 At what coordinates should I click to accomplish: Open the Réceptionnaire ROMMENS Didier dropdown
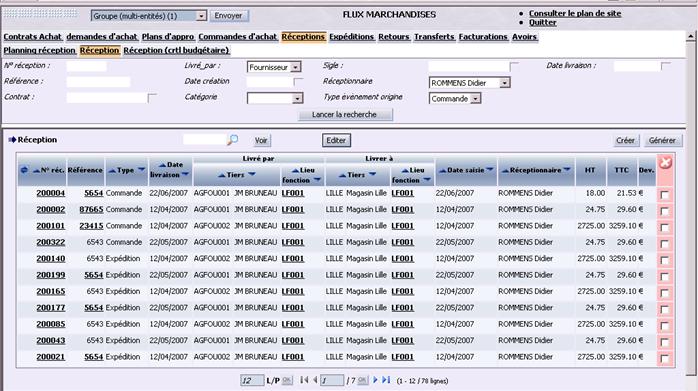(504, 83)
